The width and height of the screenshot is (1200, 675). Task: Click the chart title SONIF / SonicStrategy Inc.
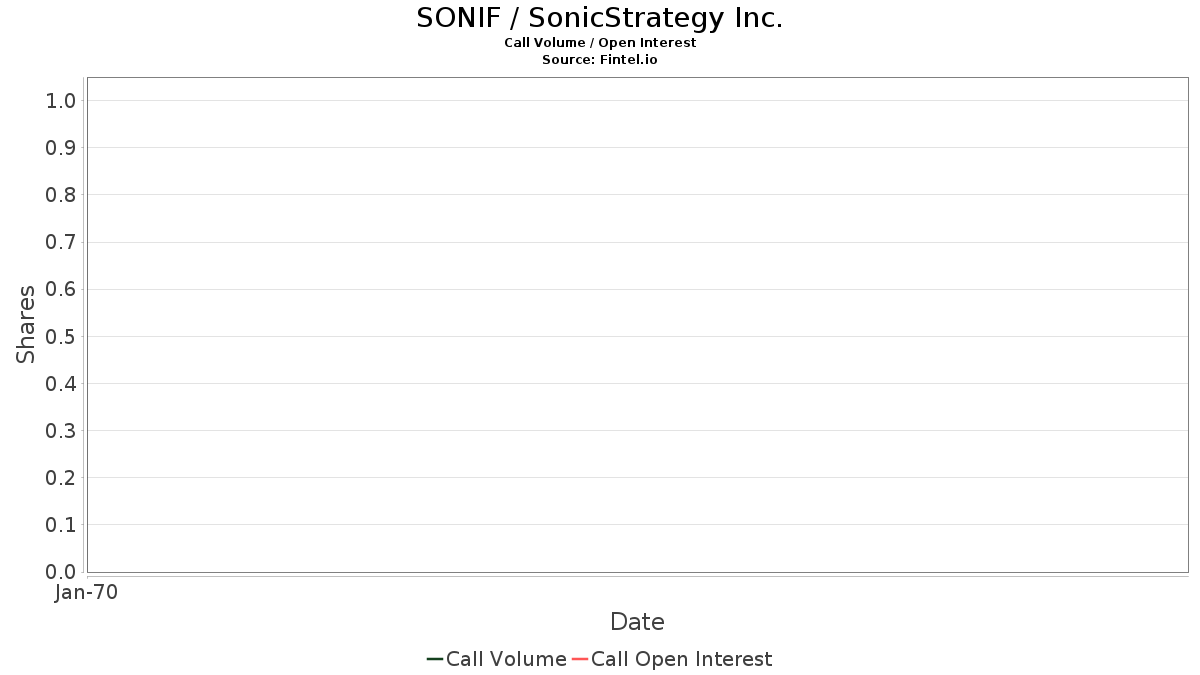600,18
